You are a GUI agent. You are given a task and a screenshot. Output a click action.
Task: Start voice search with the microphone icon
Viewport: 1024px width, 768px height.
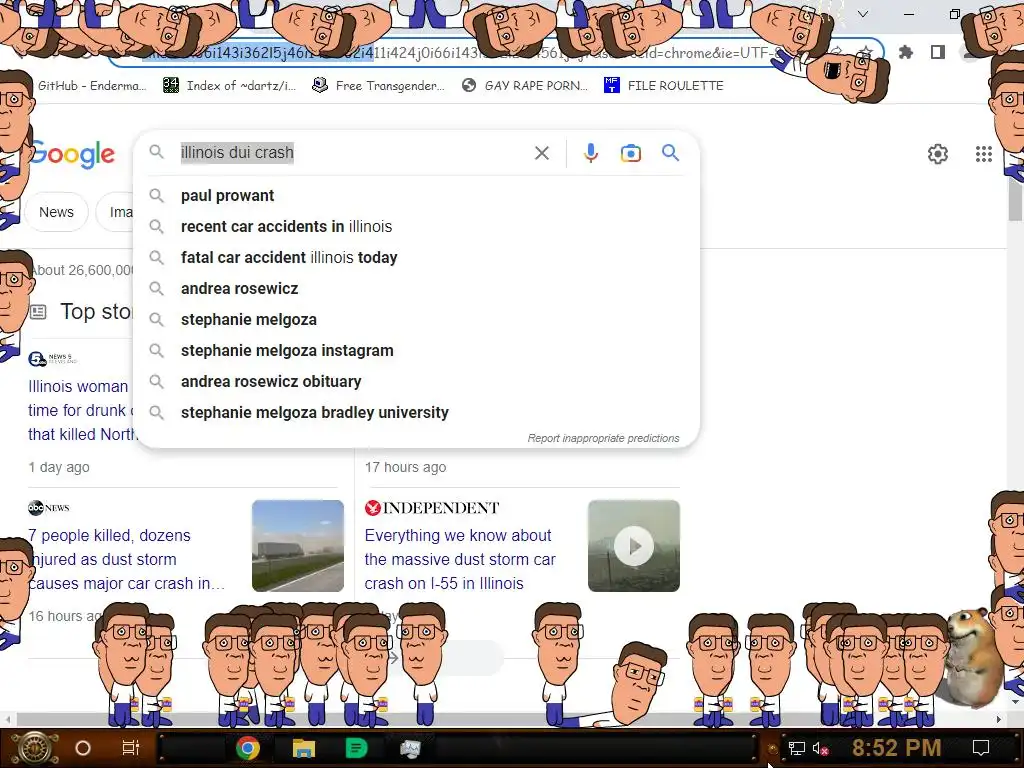(590, 153)
